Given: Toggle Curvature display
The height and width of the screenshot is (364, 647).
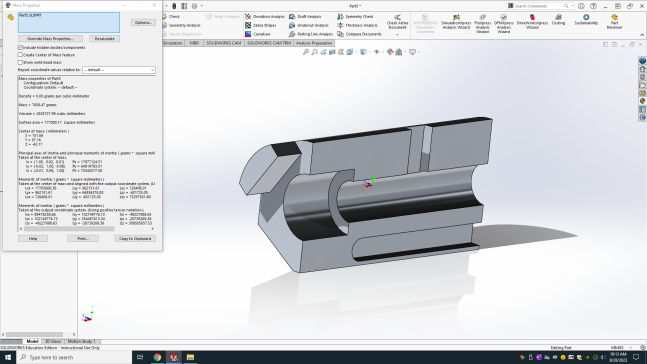Looking at the screenshot, I should [258, 34].
